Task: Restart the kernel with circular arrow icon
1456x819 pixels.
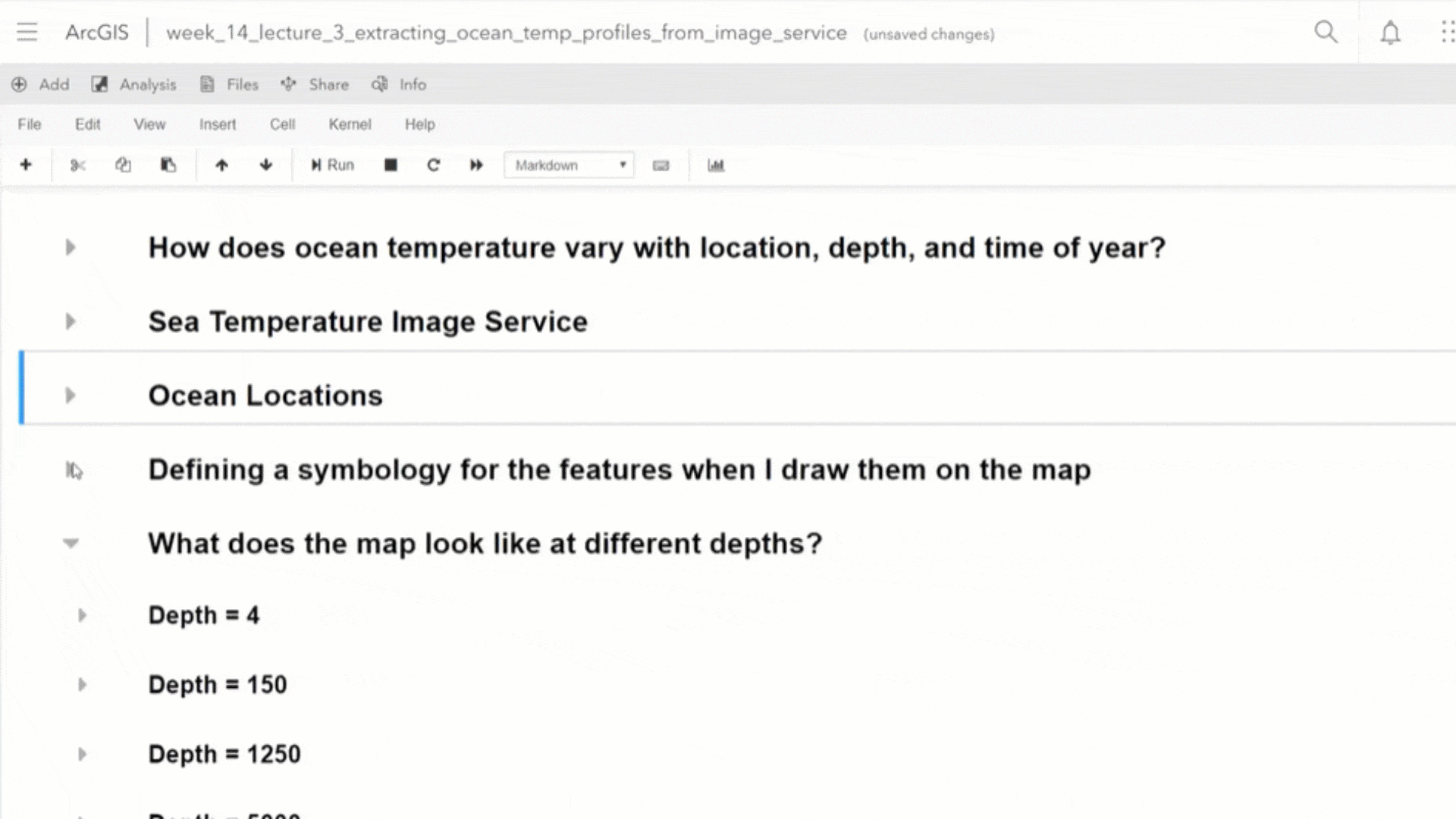Action: point(433,165)
